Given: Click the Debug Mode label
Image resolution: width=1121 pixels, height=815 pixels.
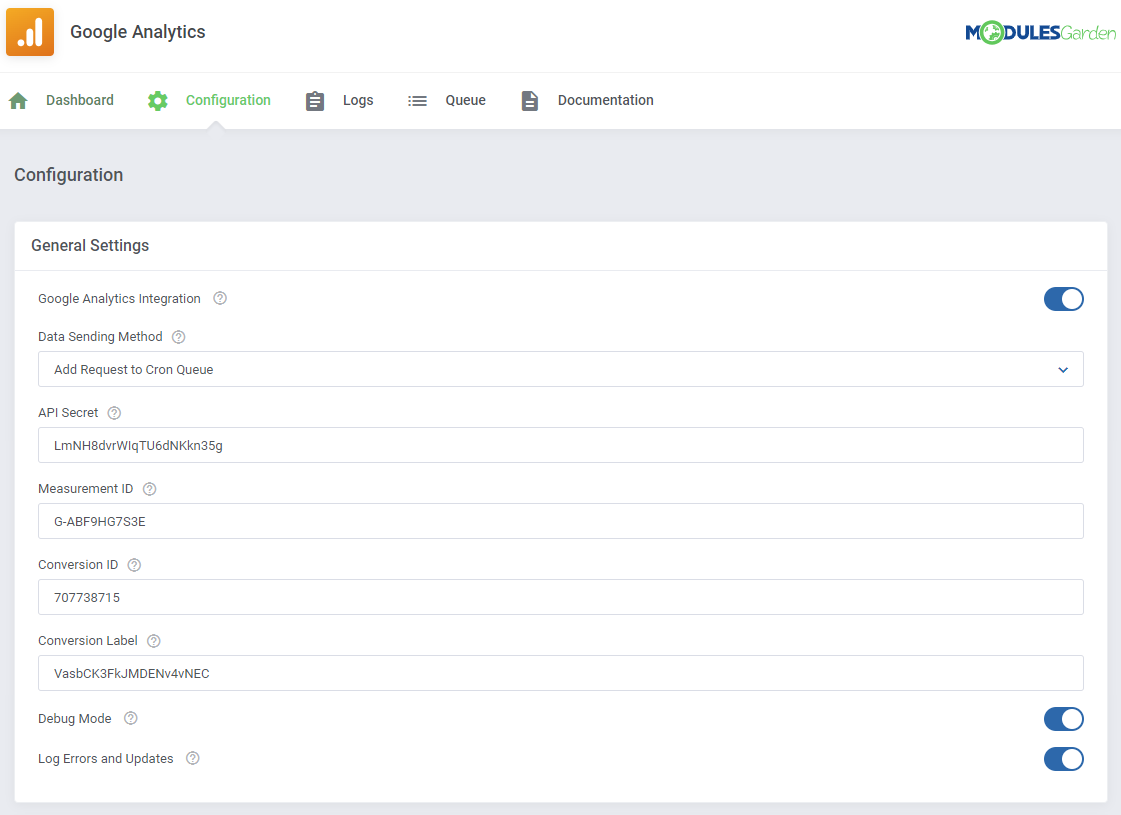Looking at the screenshot, I should click(75, 718).
